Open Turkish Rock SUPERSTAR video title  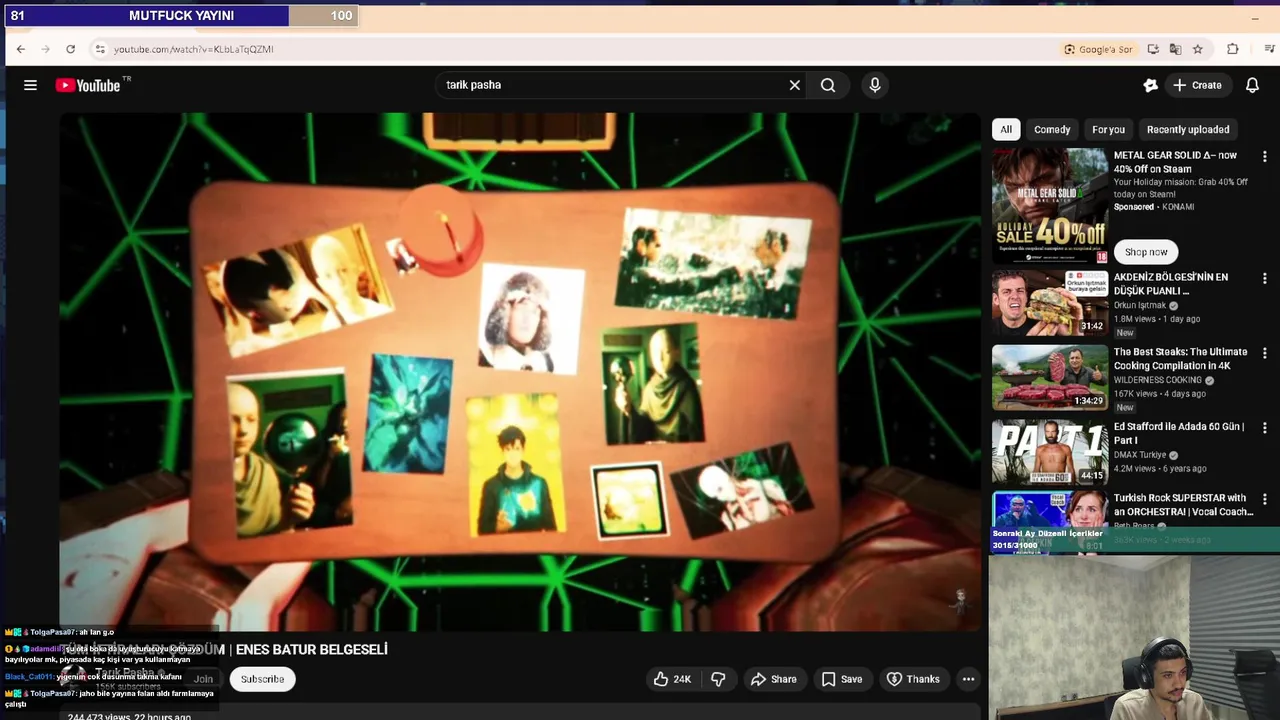pos(1183,505)
